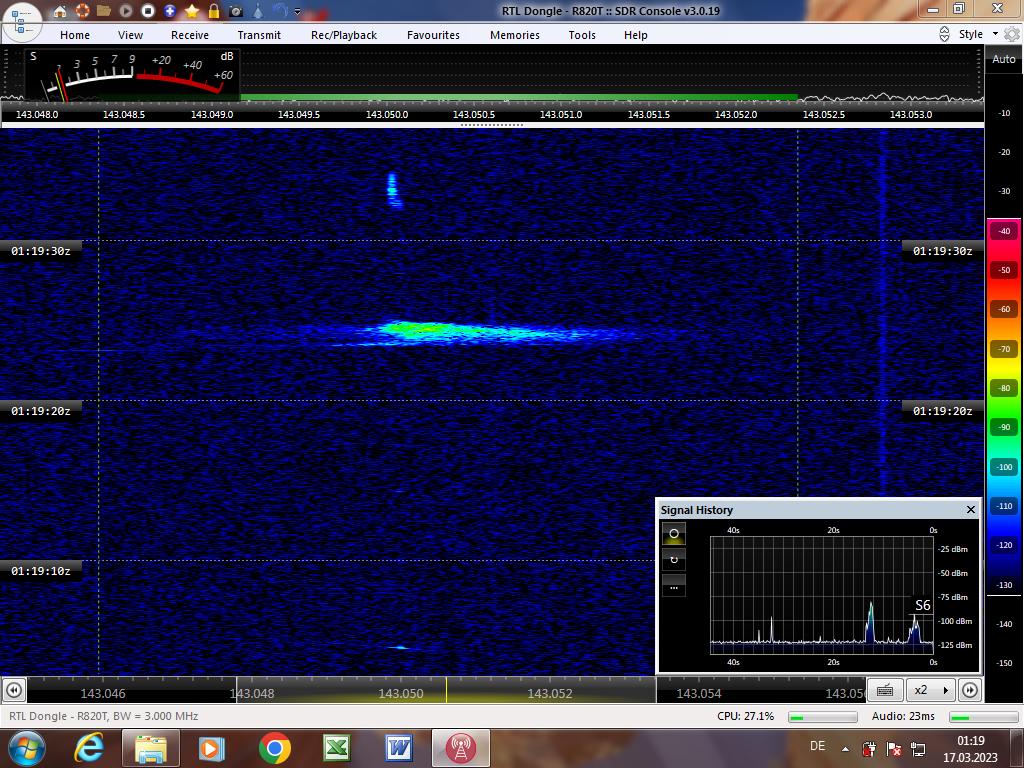The image size is (1024, 768).
Task: Click the -80 label on colour scale
Action: click(x=1004, y=388)
